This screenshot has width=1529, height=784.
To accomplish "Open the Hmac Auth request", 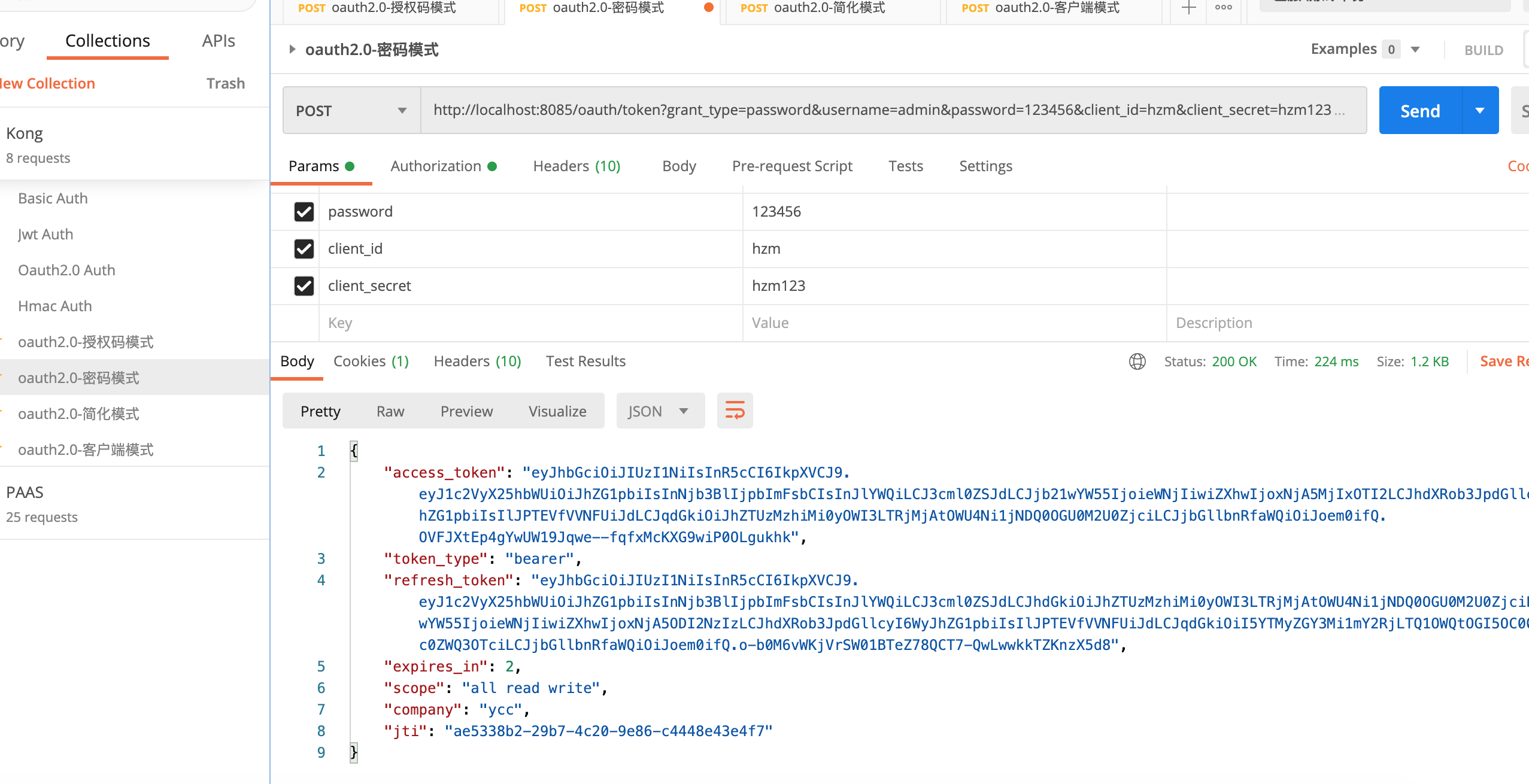I will [x=54, y=306].
